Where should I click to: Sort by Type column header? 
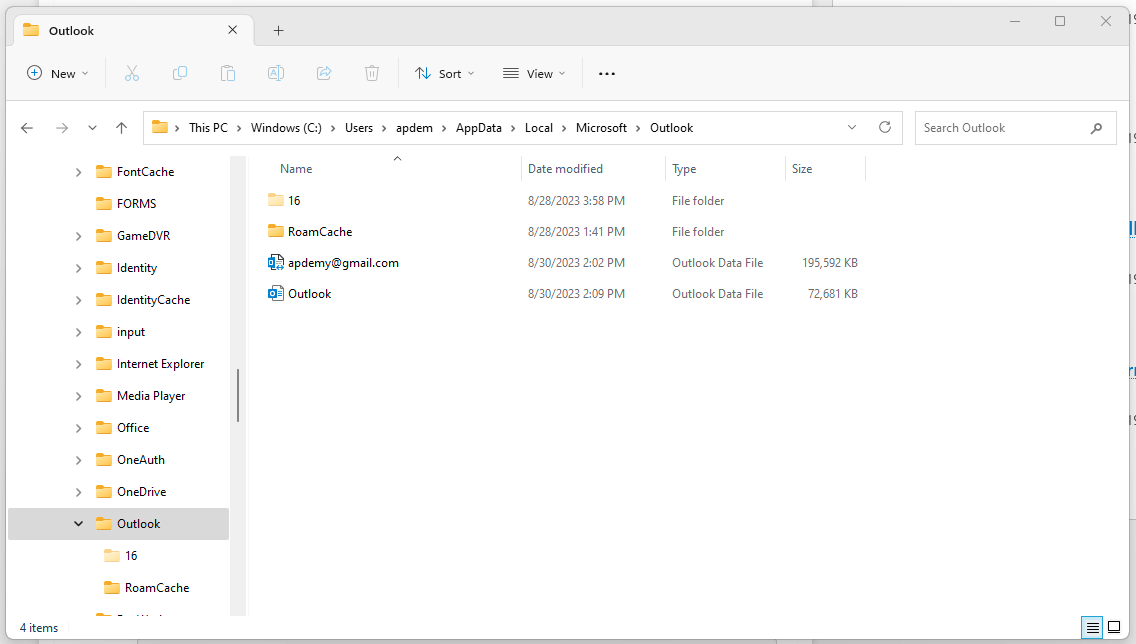[684, 169]
